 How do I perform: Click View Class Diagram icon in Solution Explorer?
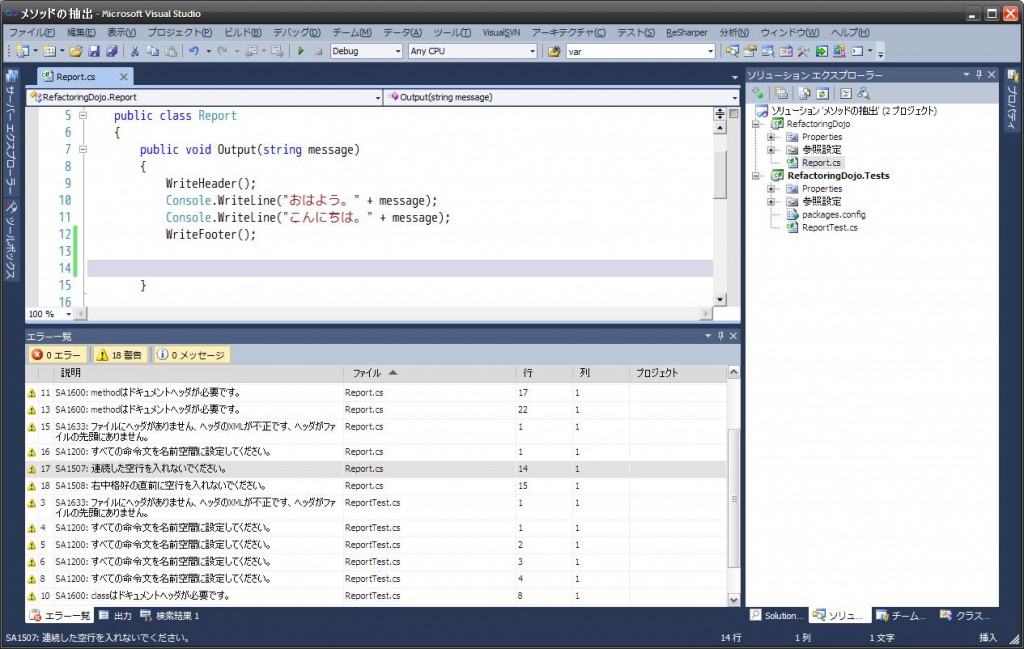tap(864, 93)
